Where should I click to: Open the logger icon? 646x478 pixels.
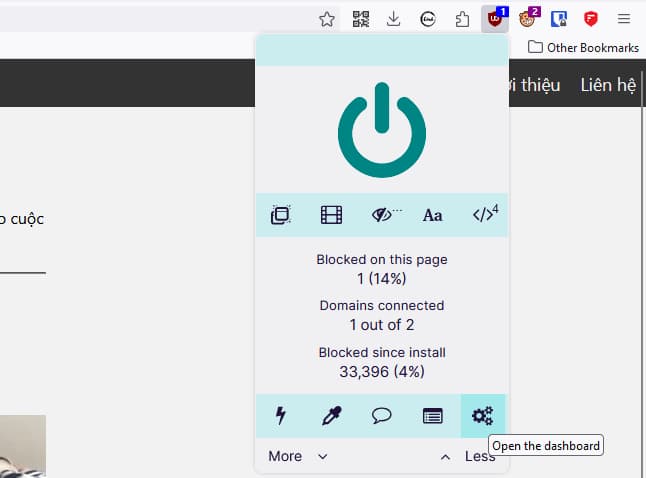(x=433, y=416)
